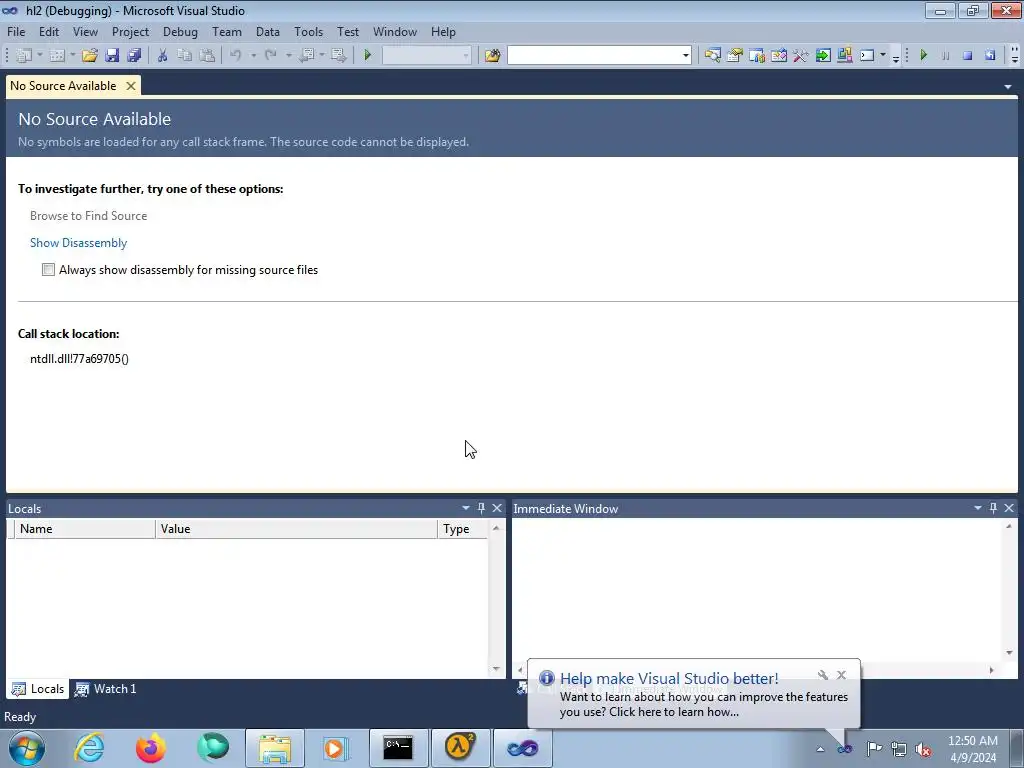Open the Tools menu
Viewport: 1024px width, 768px height.
(x=308, y=31)
